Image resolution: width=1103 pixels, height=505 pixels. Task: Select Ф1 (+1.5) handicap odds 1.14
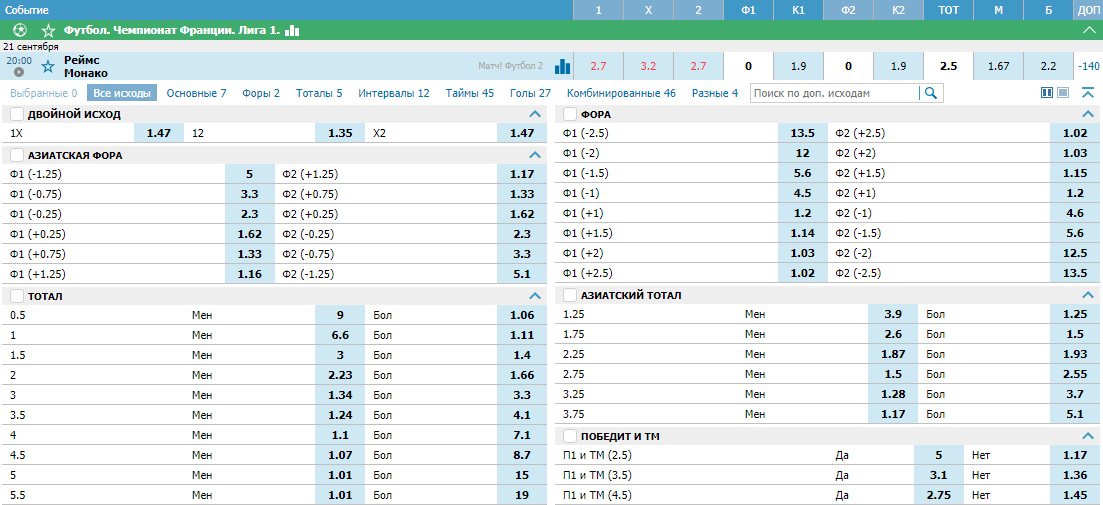point(803,233)
